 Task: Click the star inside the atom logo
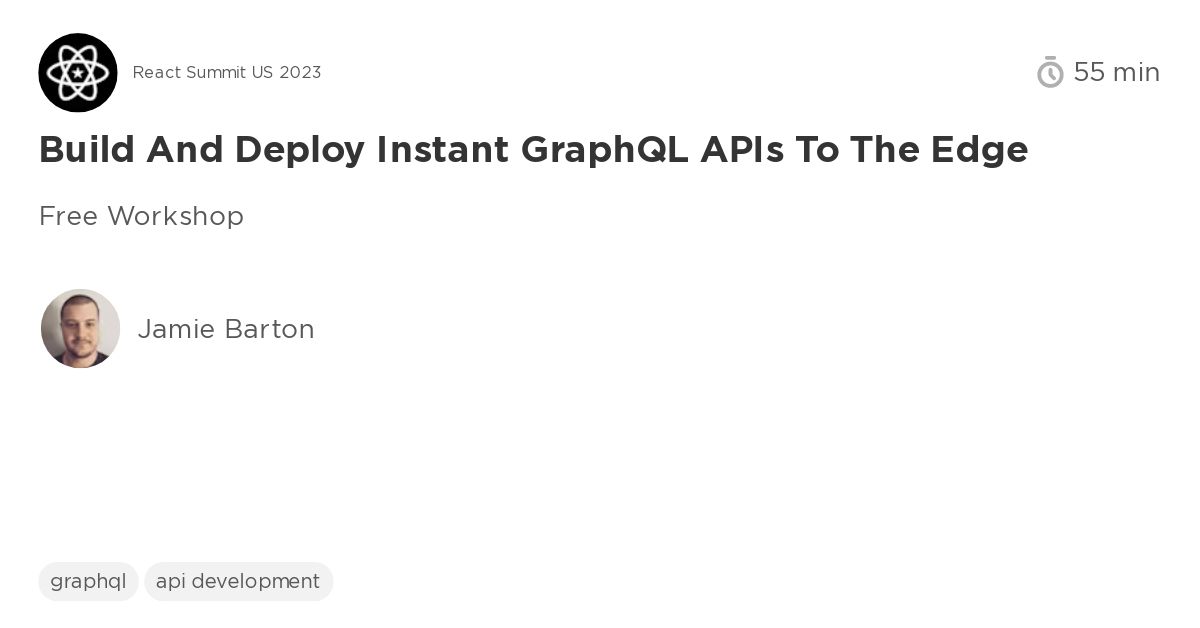pyautogui.click(x=78, y=73)
